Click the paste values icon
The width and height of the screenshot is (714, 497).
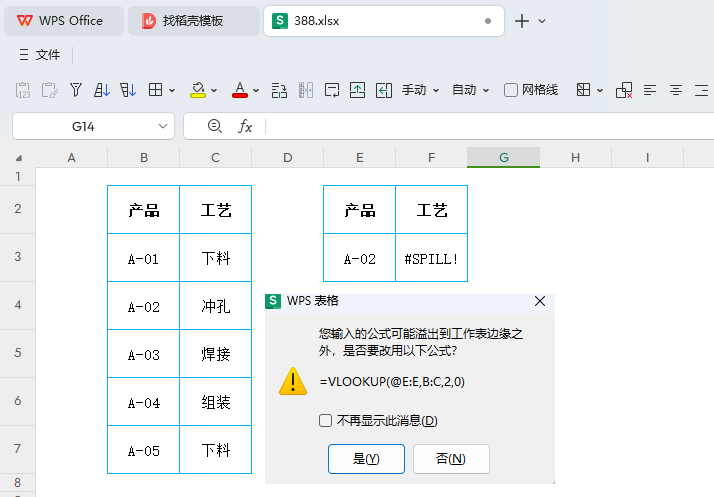(23, 90)
